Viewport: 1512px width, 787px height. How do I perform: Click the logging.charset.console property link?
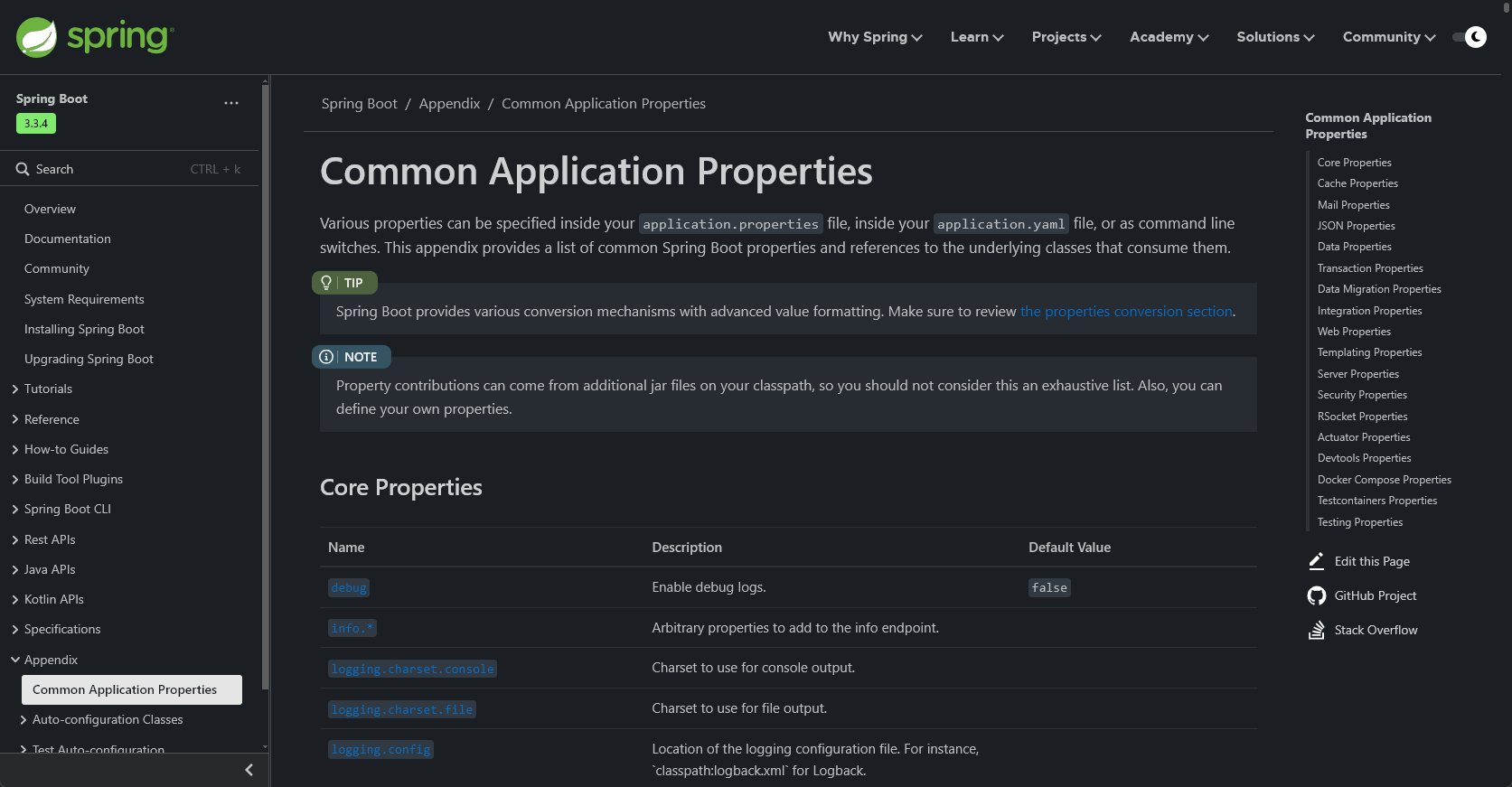tap(412, 670)
